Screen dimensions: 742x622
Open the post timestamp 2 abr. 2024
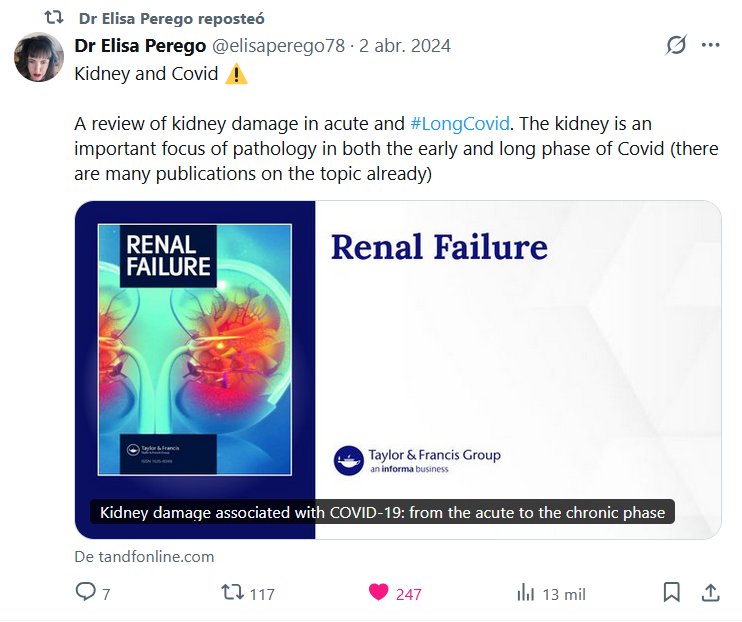tap(405, 46)
